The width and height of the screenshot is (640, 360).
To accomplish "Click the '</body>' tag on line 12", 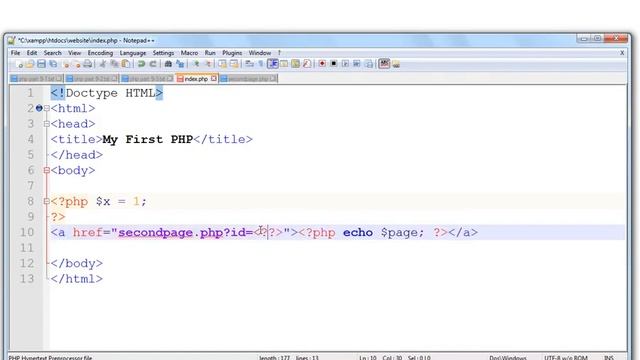I will click(x=76, y=263).
